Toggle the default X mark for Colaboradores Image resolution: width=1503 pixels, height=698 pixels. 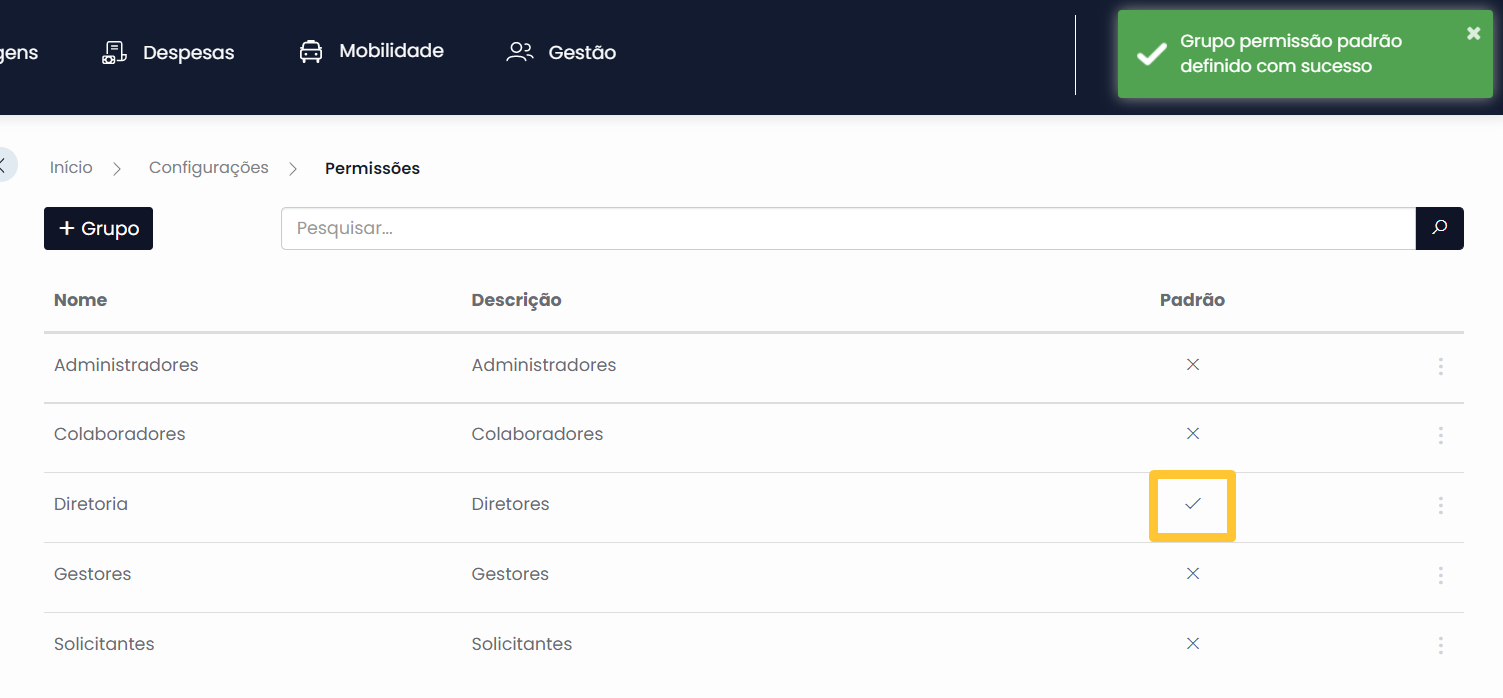[x=1192, y=434]
